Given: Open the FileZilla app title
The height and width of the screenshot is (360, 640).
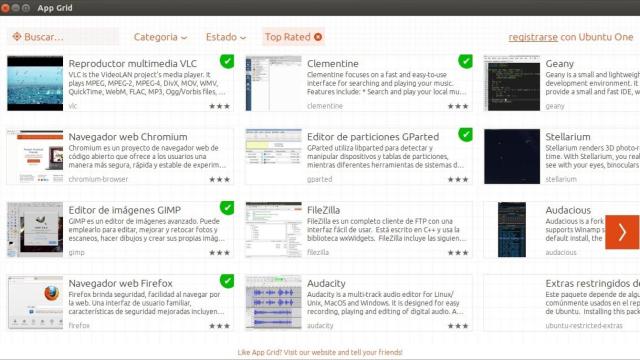Looking at the screenshot, I should point(323,210).
